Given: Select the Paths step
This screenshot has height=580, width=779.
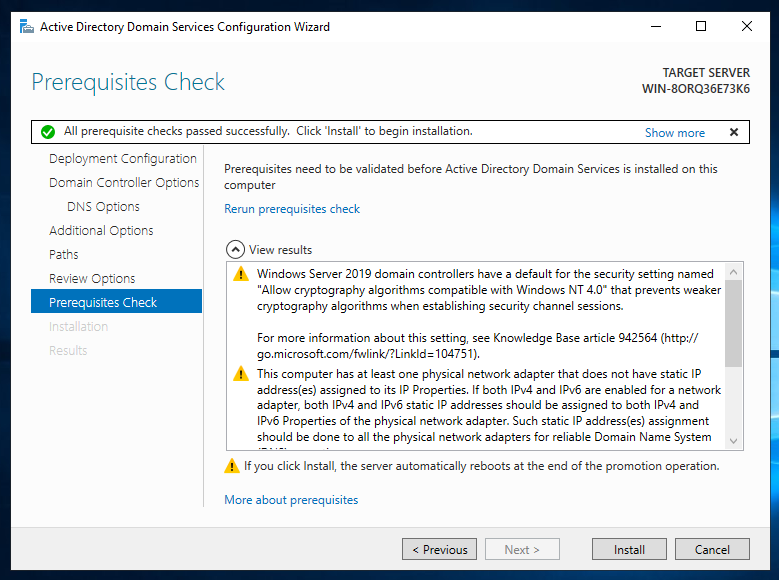Looking at the screenshot, I should coord(64,254).
